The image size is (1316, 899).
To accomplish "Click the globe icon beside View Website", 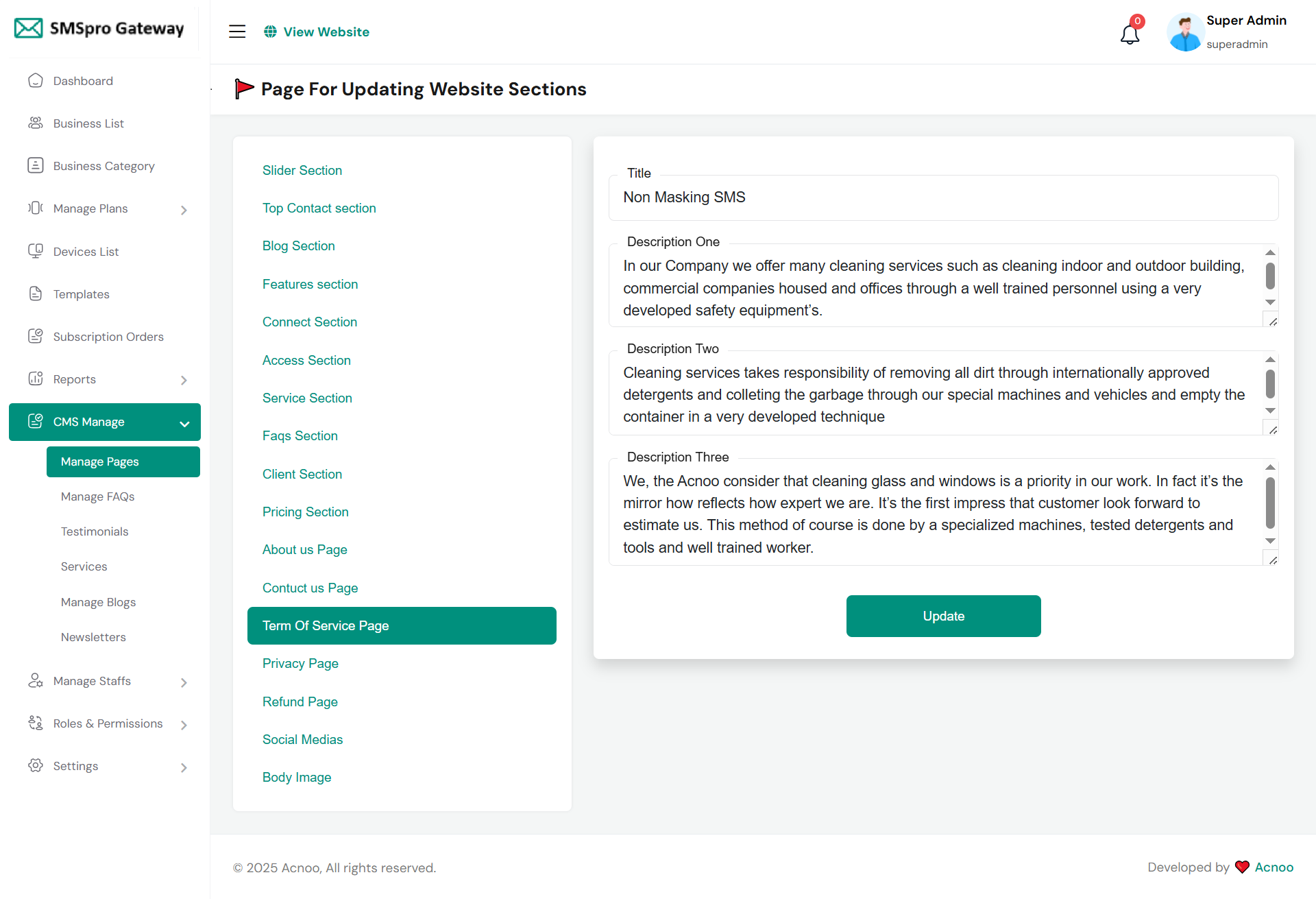I will [x=271, y=32].
